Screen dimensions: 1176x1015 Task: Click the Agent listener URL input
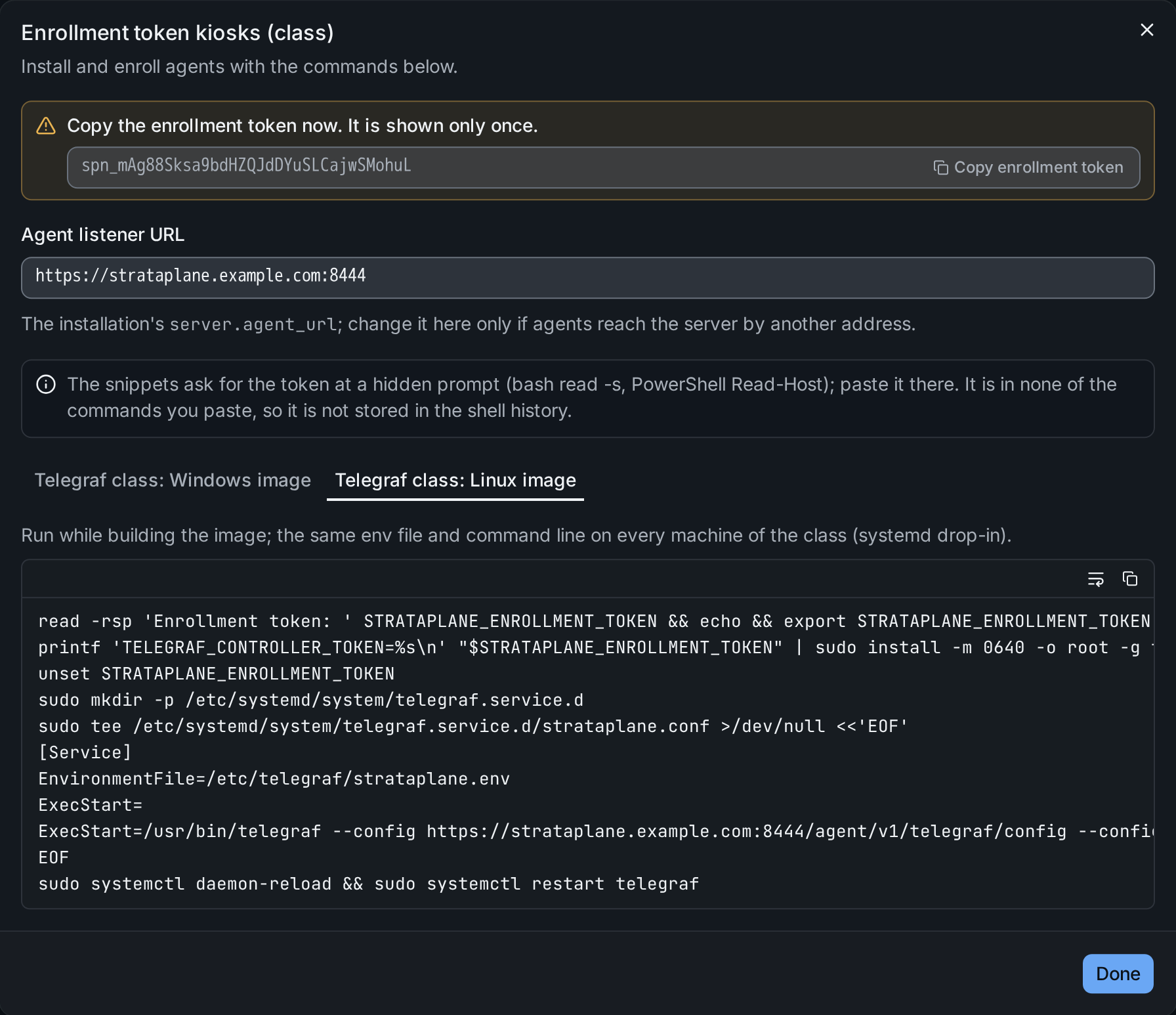coord(587,278)
